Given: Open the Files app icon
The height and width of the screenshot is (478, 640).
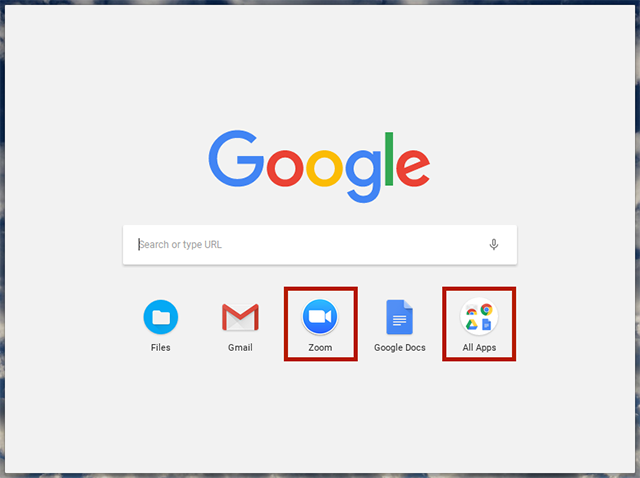Looking at the screenshot, I should click(161, 317).
